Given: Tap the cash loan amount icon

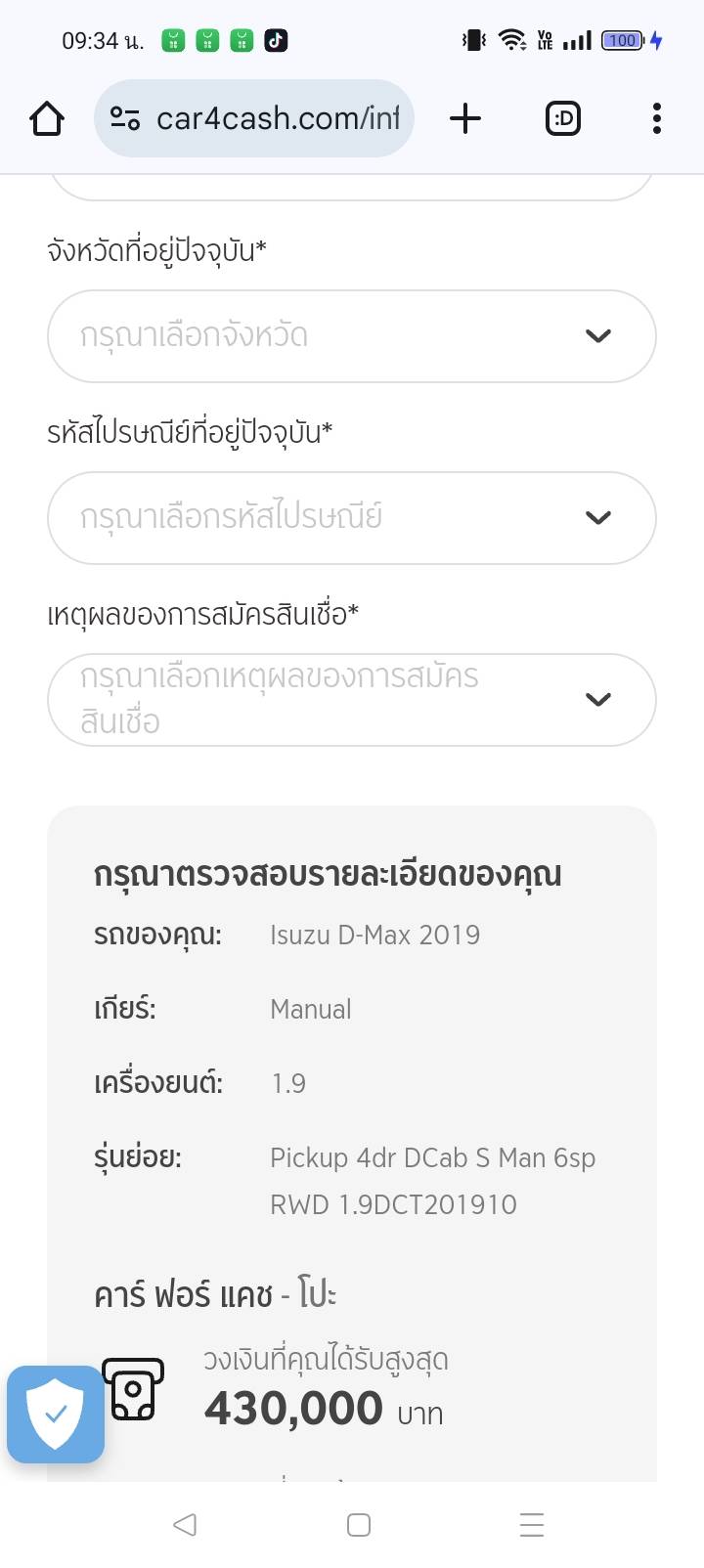Looking at the screenshot, I should click(x=133, y=1389).
